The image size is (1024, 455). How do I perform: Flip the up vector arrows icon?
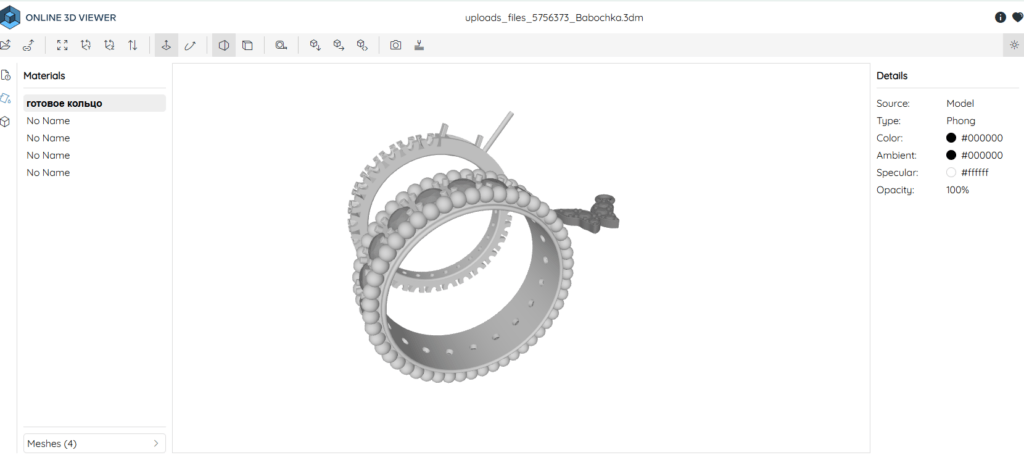[133, 45]
